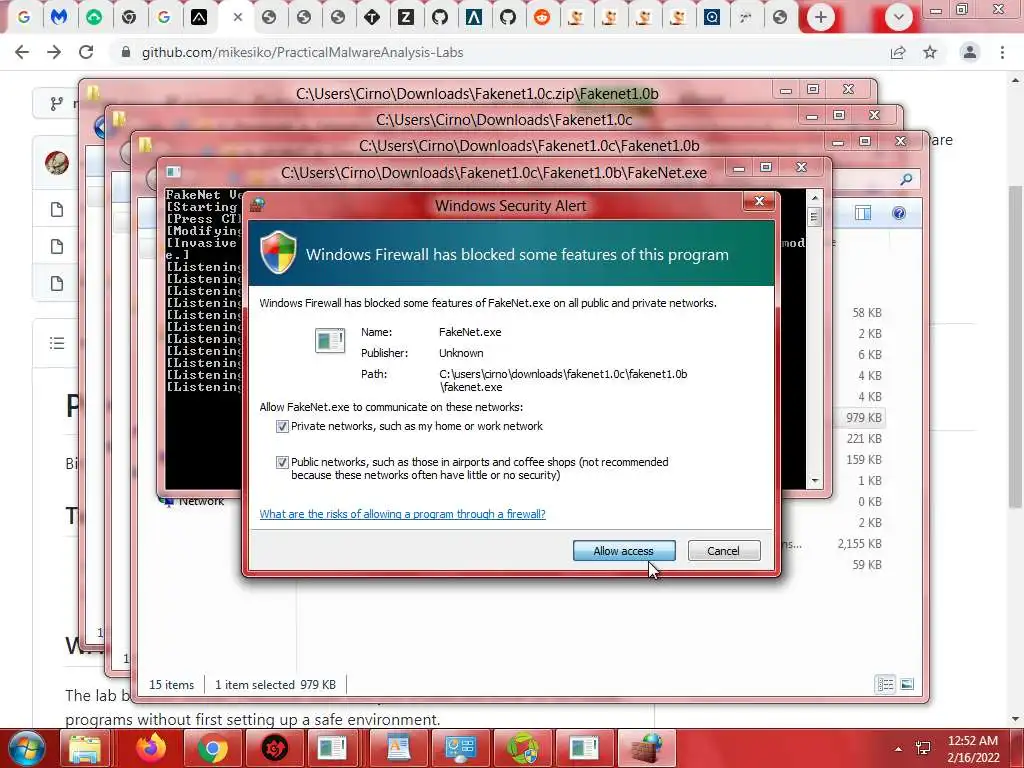This screenshot has height=768, width=1024.
Task: Open the Reddit tab
Action: 541,17
